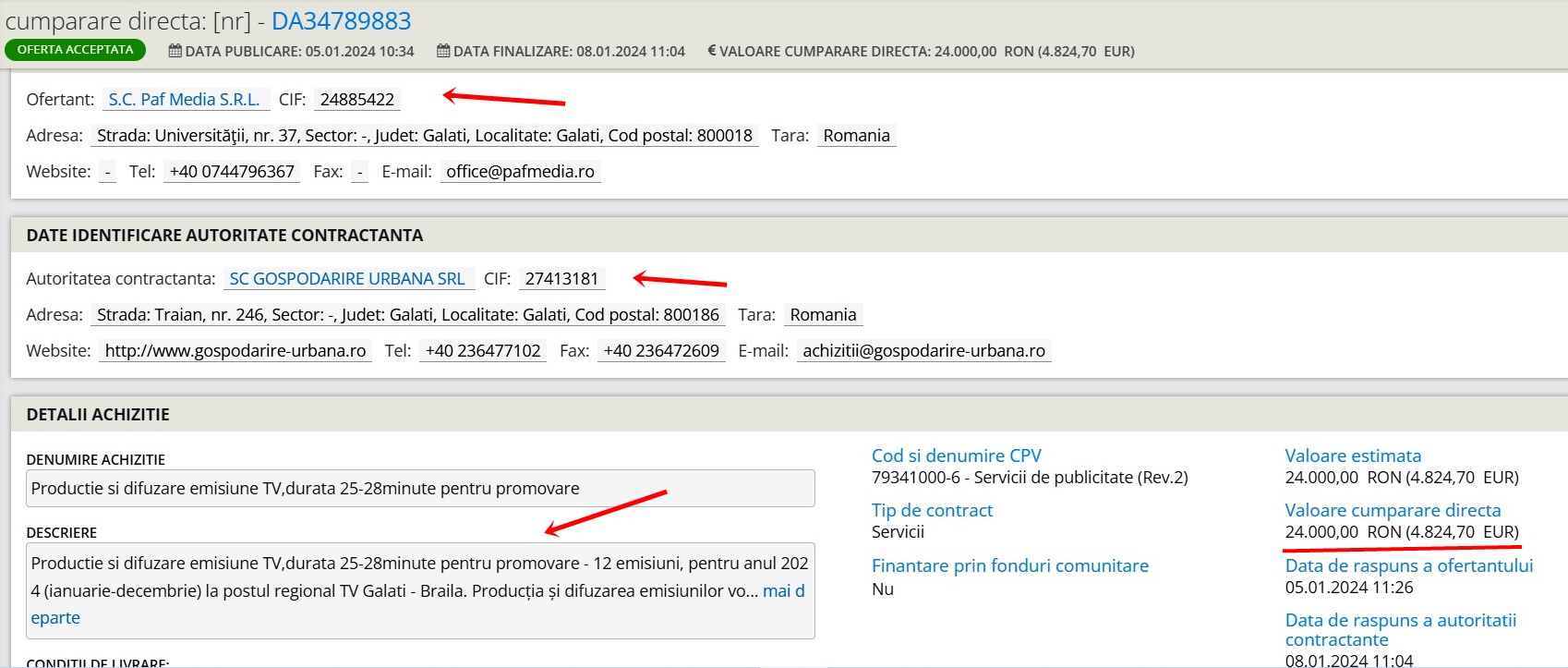Viewport: 1568px width, 668px height.
Task: Click the supplier CIF value 24885422
Action: (356, 99)
